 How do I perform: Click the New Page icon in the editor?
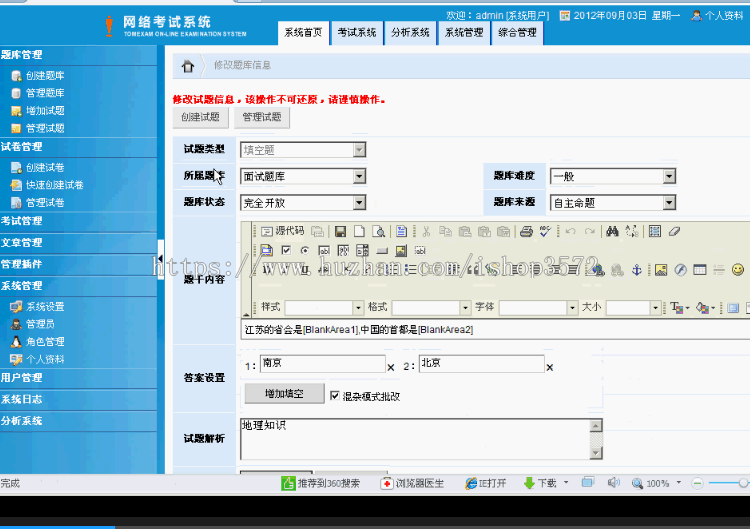[x=359, y=232]
